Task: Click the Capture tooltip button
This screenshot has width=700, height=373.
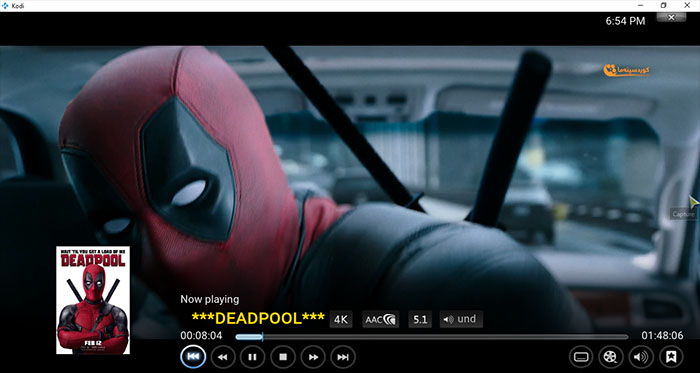Action: pyautogui.click(x=683, y=214)
